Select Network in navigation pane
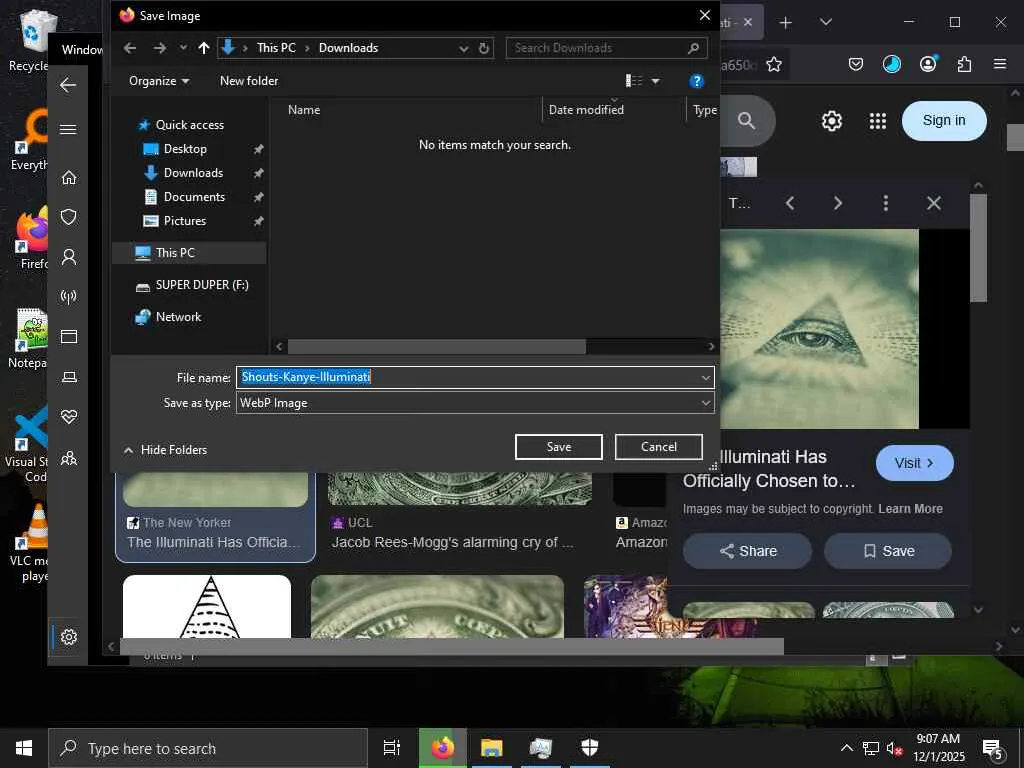 click(178, 317)
